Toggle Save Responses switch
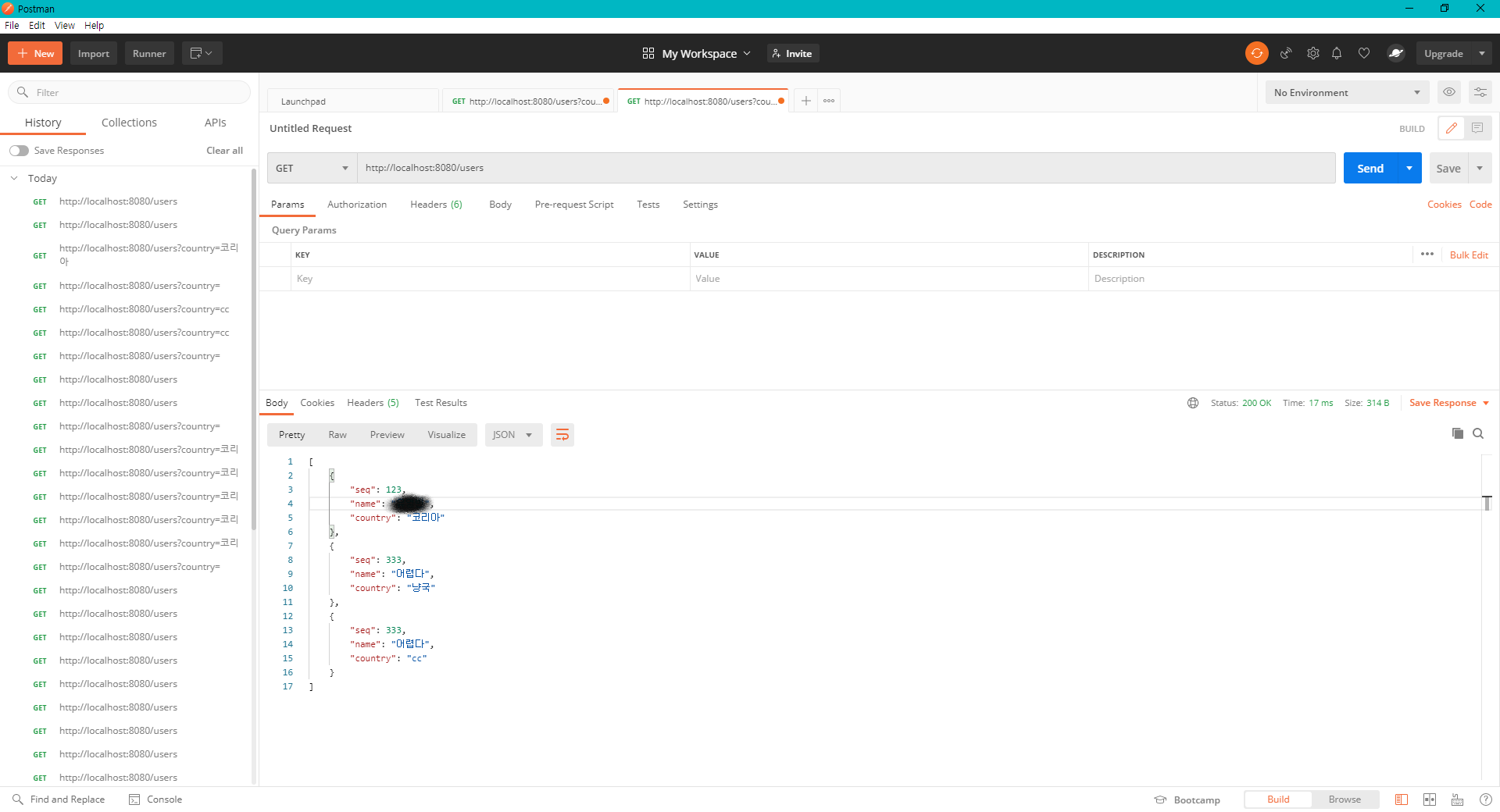 click(x=20, y=151)
